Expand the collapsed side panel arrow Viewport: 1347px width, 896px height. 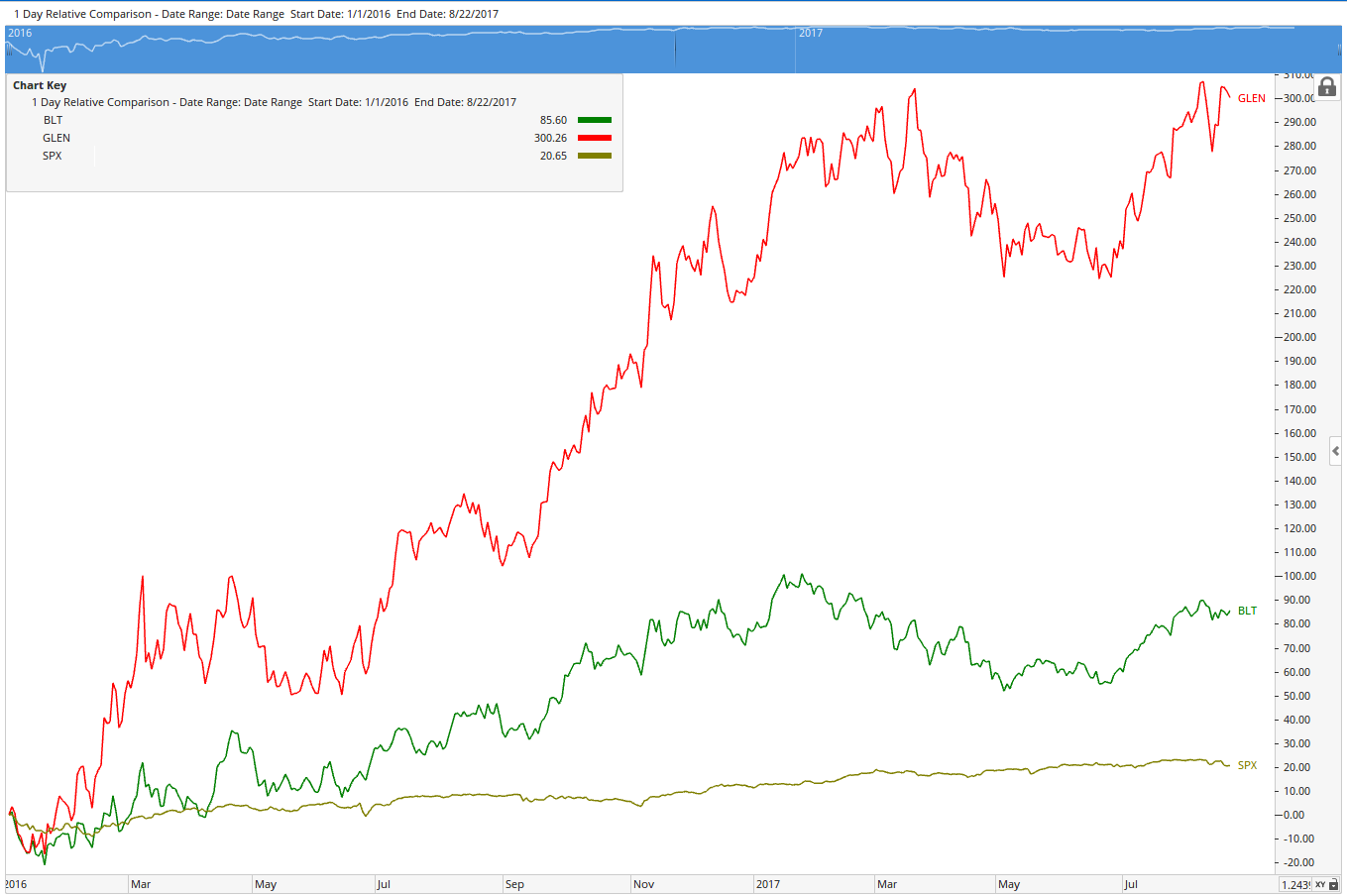[x=1335, y=451]
